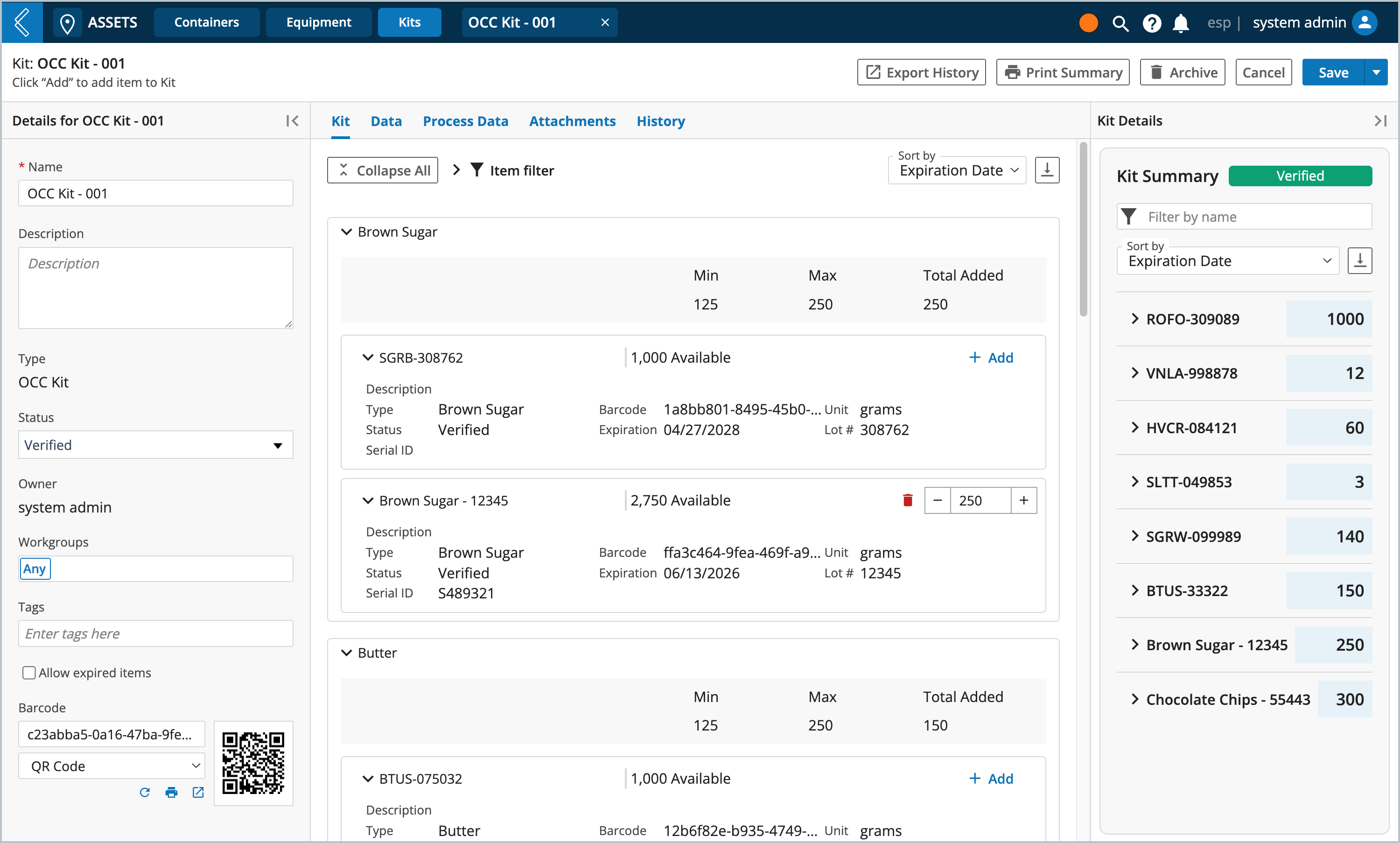Delete Brown Sugar - 12345 with red trash icon

pyautogui.click(x=908, y=500)
